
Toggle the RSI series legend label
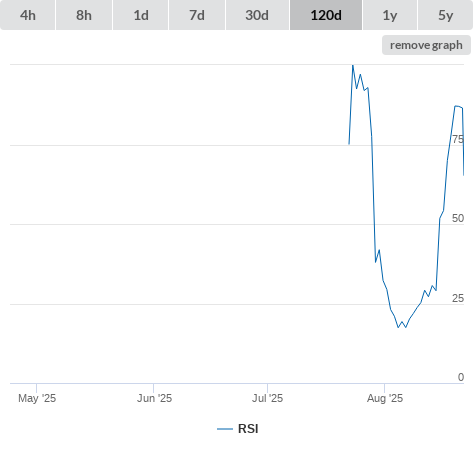248,429
